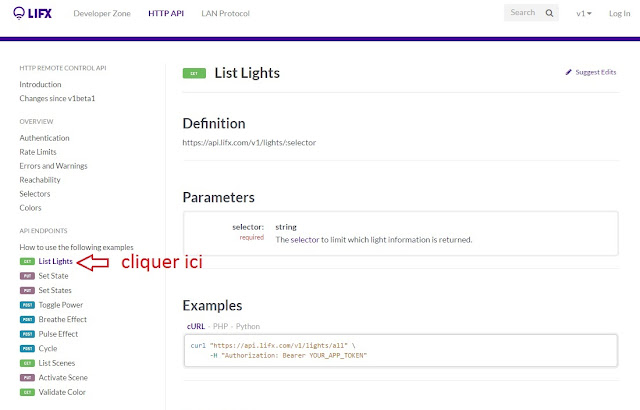This screenshot has width=640, height=410.
Task: Click the selector link in parameter description
Action: click(304, 240)
